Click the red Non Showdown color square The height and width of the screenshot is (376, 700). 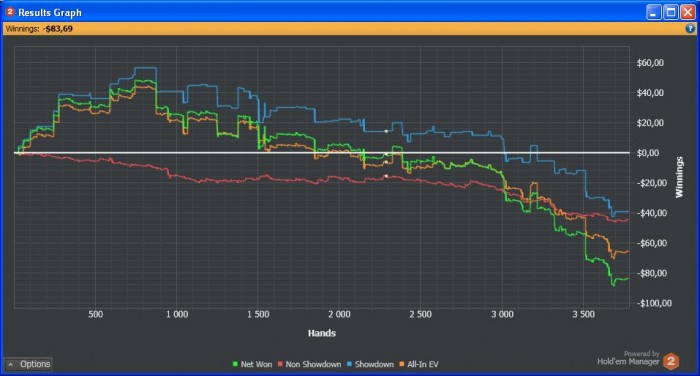coord(280,364)
